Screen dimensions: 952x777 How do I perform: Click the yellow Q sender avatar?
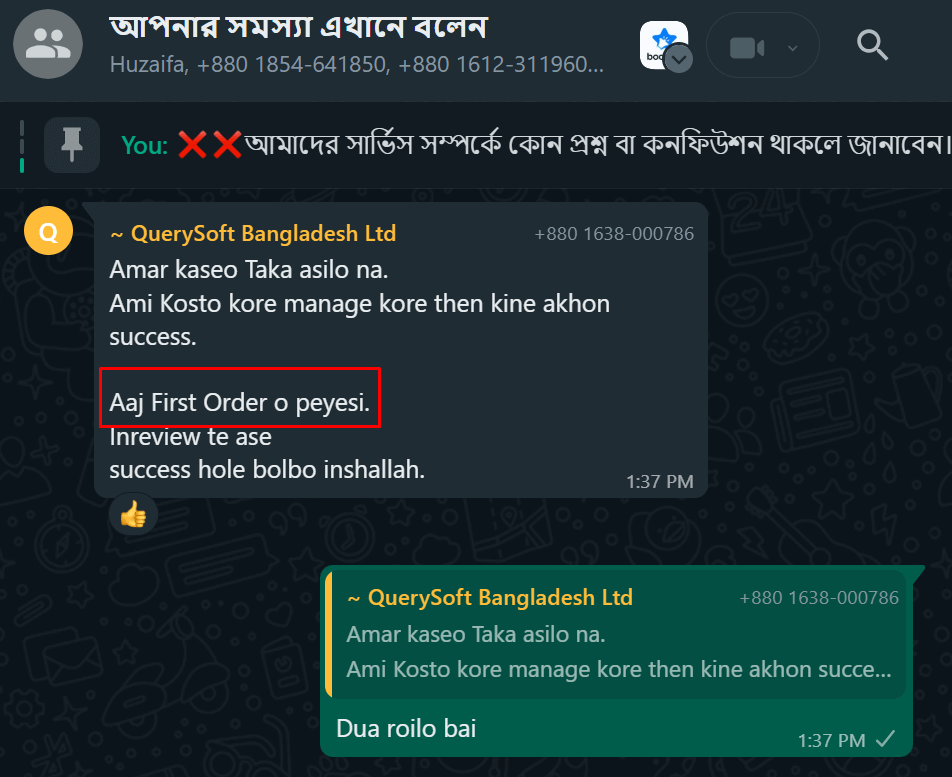click(48, 233)
